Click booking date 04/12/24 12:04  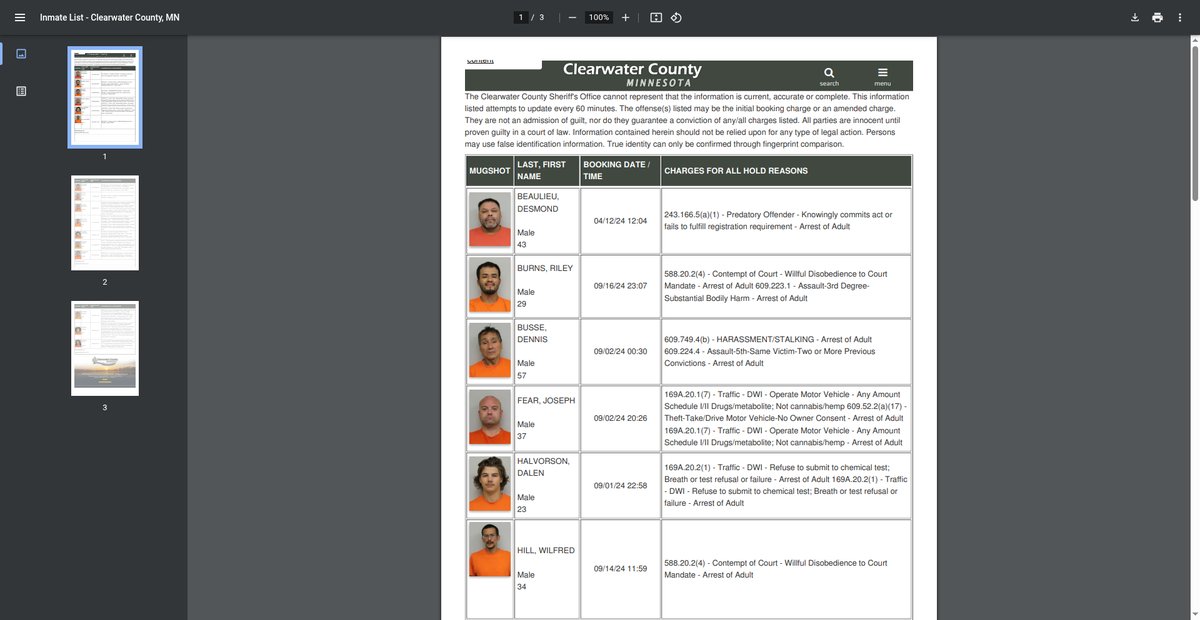coord(620,220)
